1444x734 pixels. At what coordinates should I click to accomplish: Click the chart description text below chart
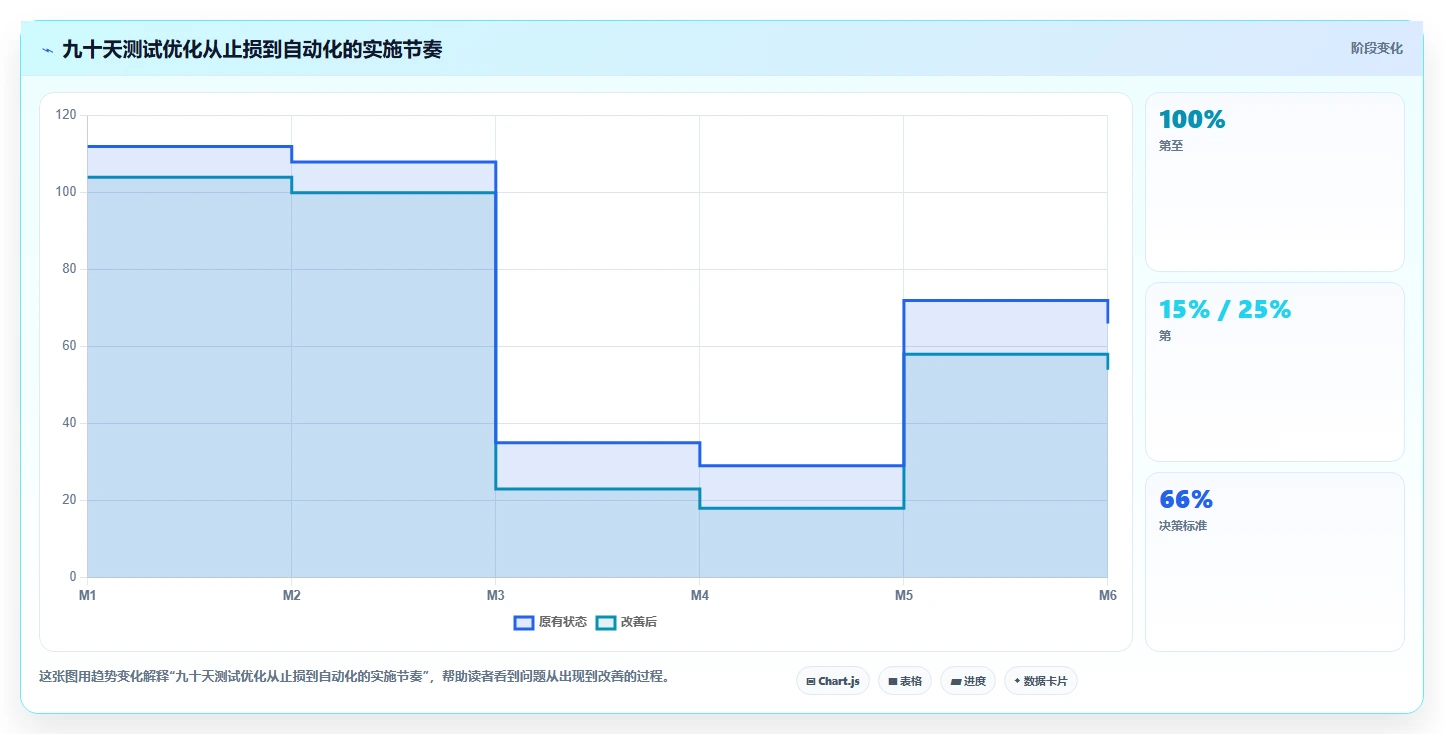click(354, 677)
